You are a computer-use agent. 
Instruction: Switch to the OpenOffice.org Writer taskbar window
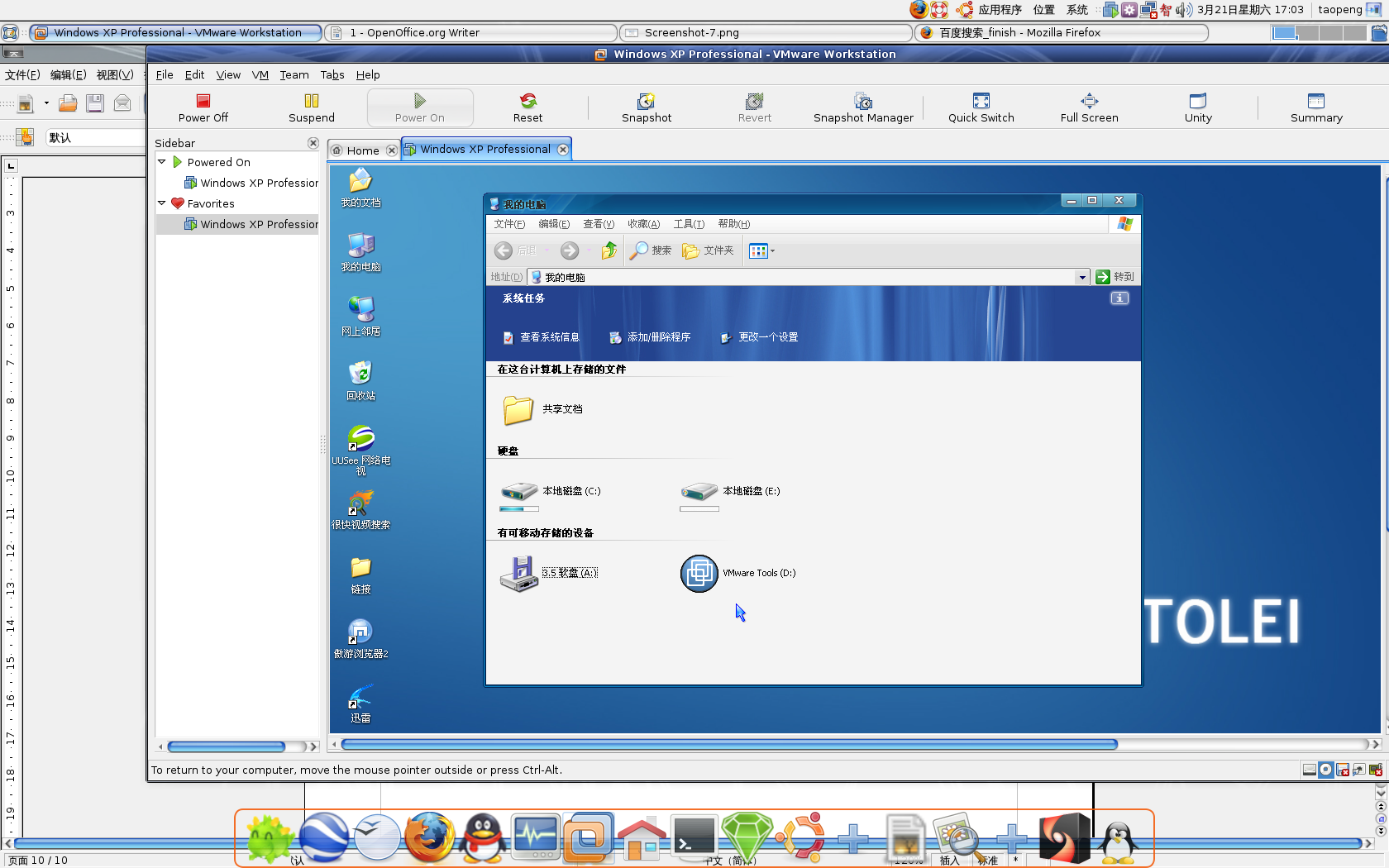(x=472, y=32)
